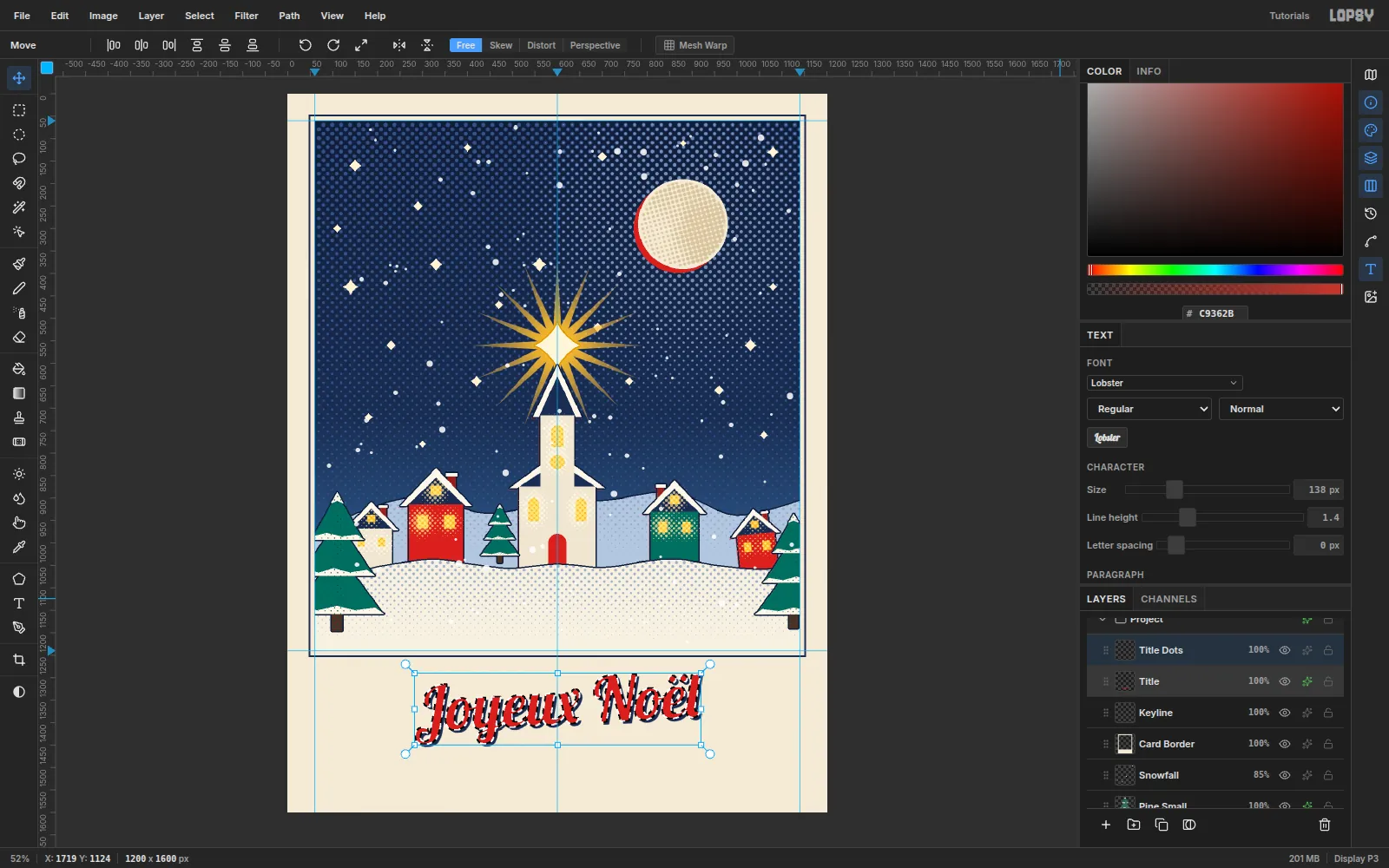Select the Eraser tool
Image resolution: width=1389 pixels, height=868 pixels.
[19, 337]
